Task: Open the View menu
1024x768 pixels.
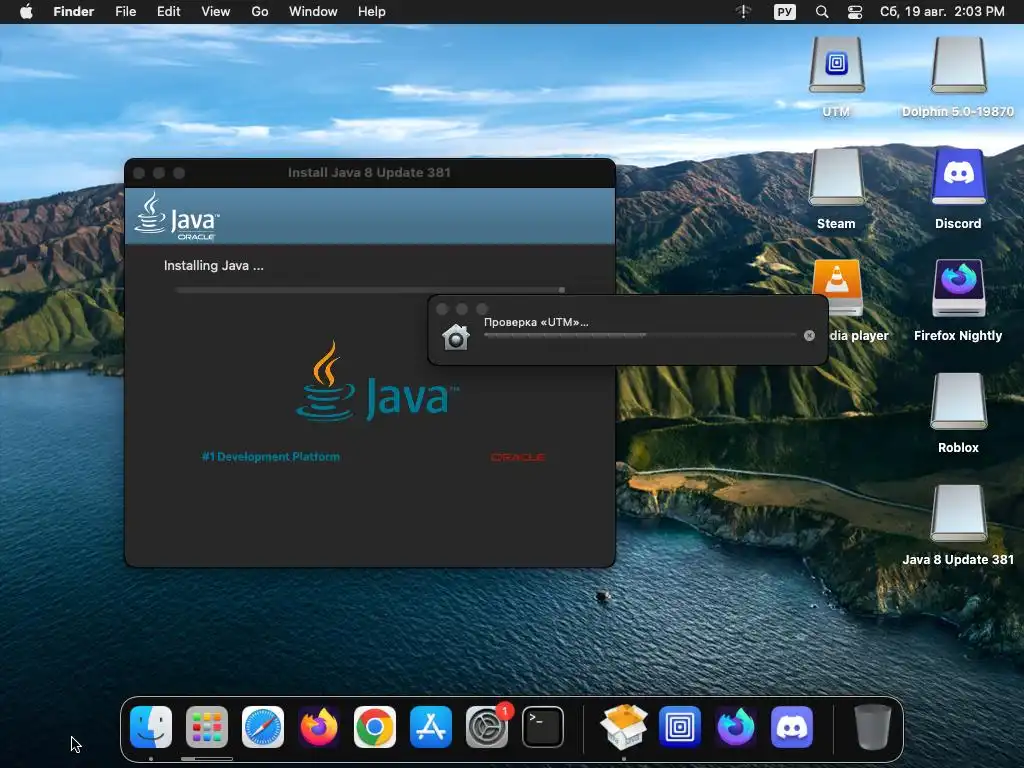Action: 216,12
